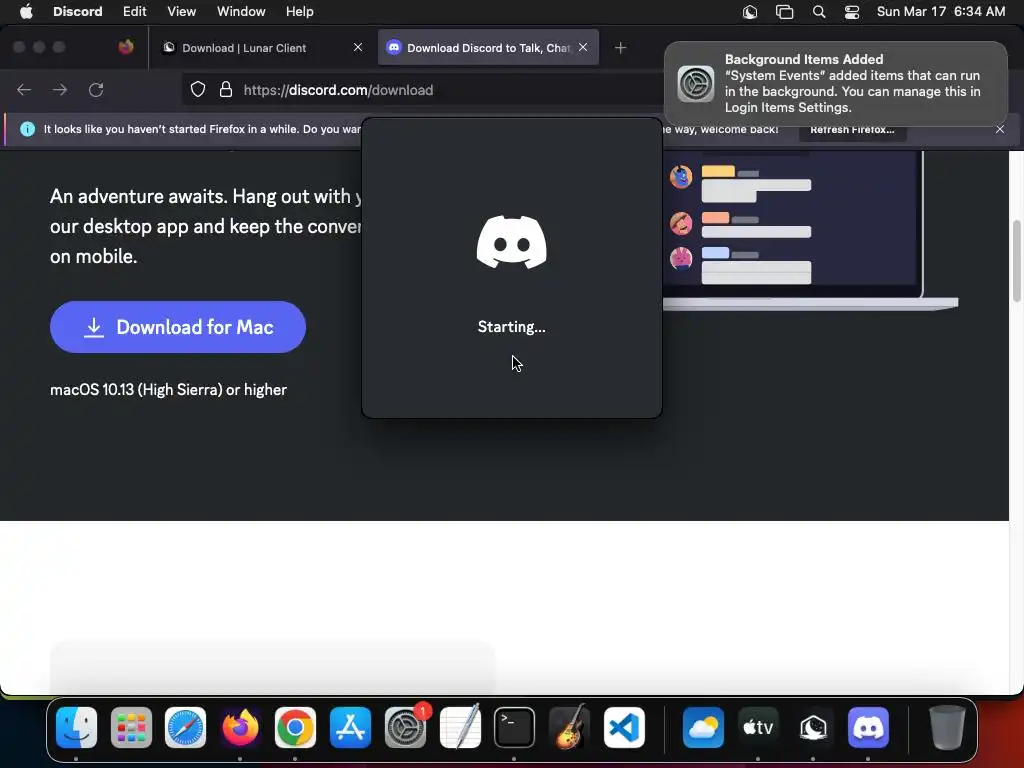This screenshot has width=1024, height=768.
Task: Click the Starting... status text
Action: (511, 327)
